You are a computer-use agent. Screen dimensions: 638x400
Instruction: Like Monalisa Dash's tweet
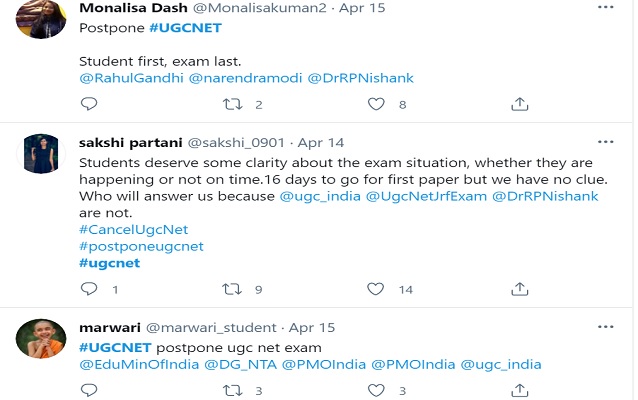coord(376,104)
